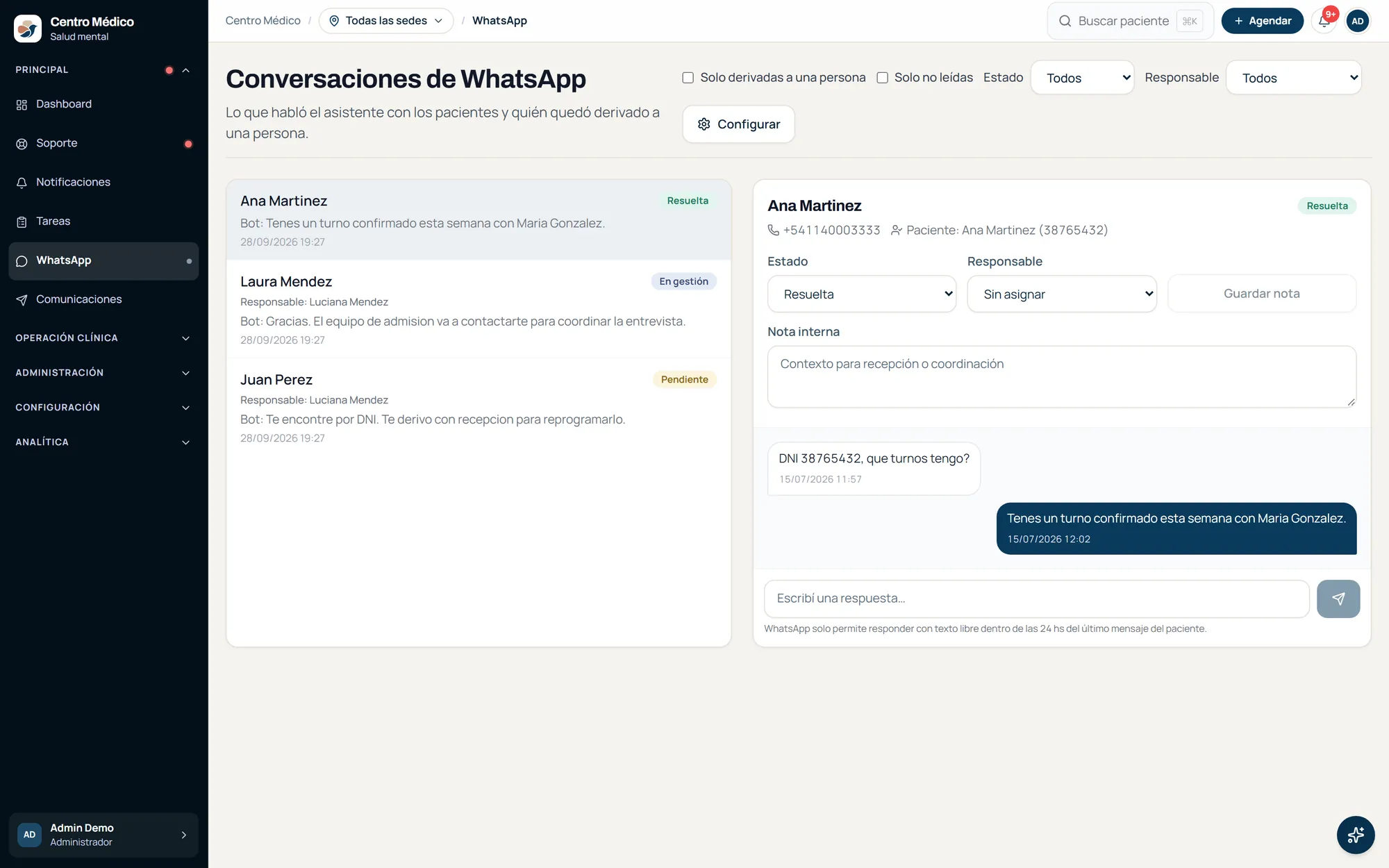
Task: Open Soporte in the sidebar
Action: [103, 143]
